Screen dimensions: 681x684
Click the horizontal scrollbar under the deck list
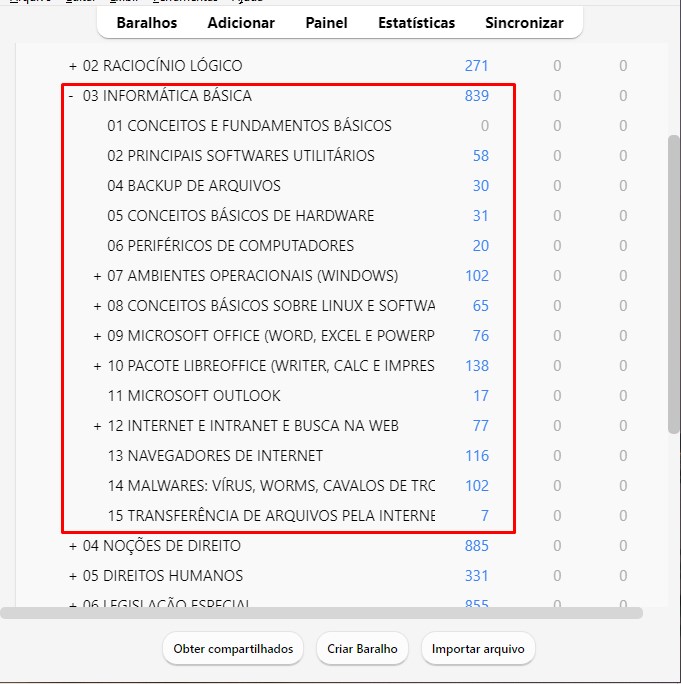[320, 613]
